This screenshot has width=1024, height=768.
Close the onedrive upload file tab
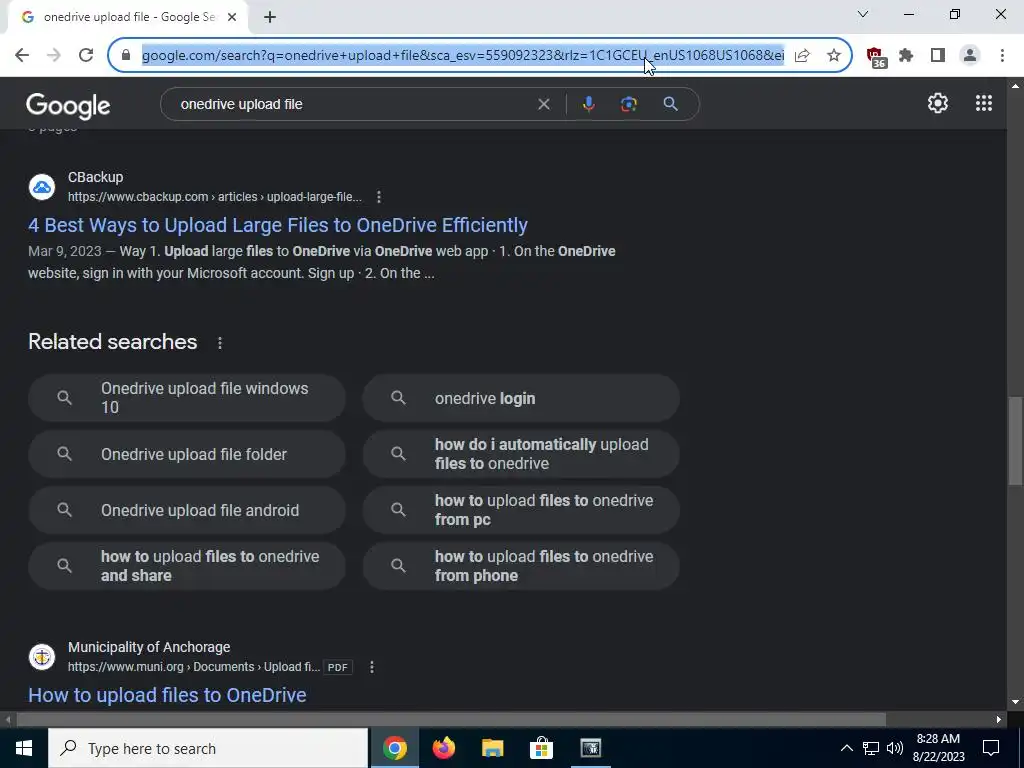[x=232, y=18]
